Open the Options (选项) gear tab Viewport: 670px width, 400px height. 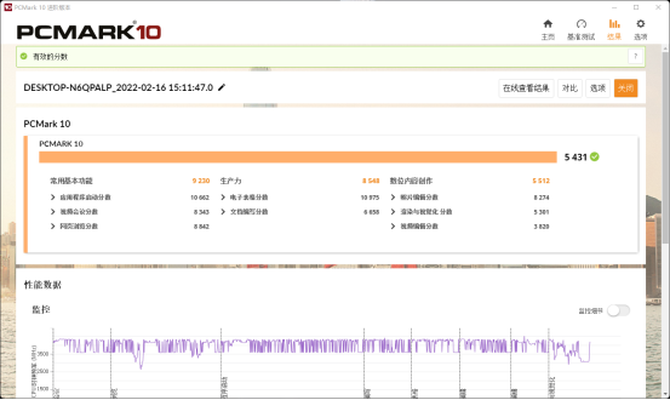pos(640,29)
